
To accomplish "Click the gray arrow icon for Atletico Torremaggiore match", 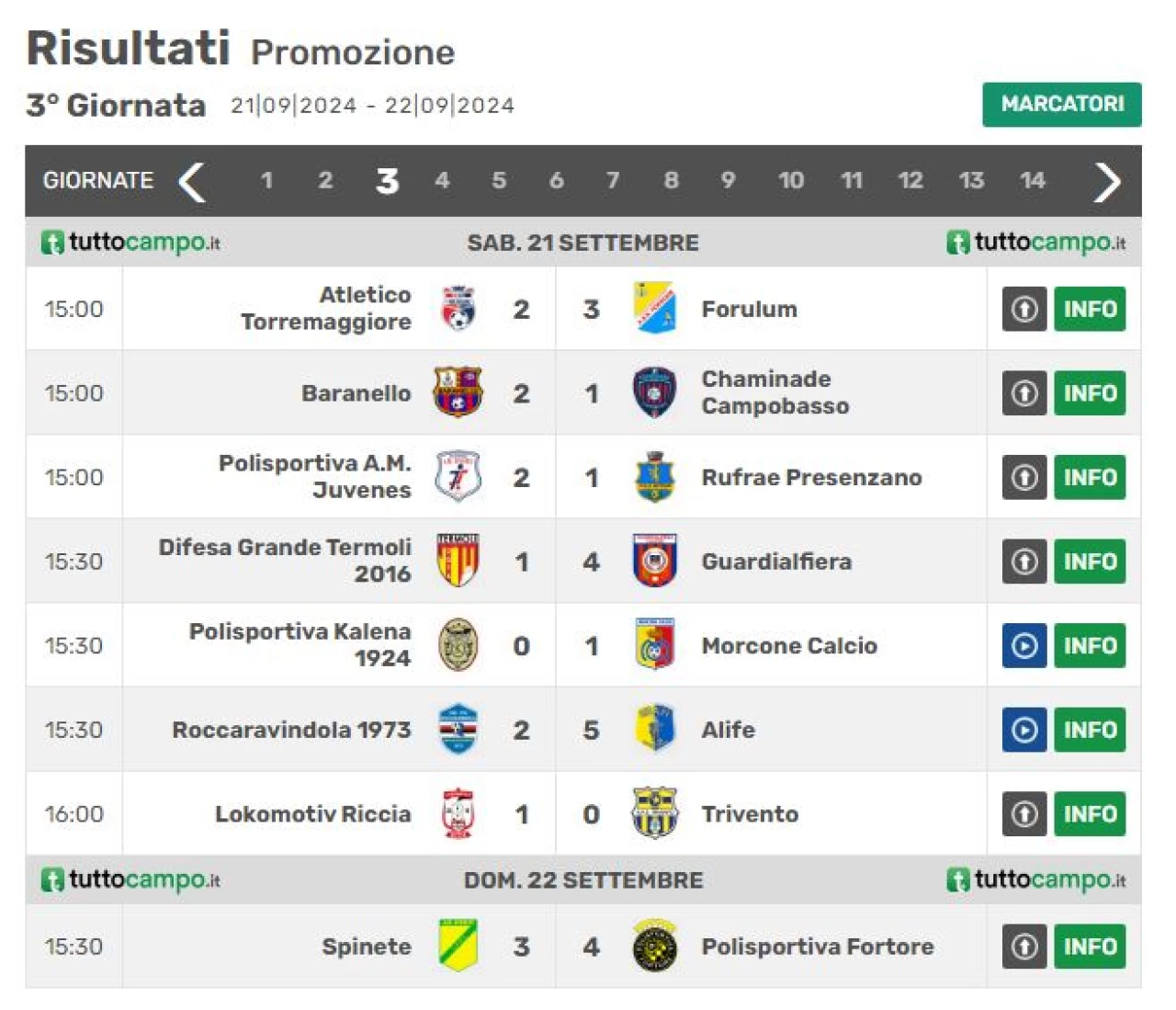I will pos(1024,309).
